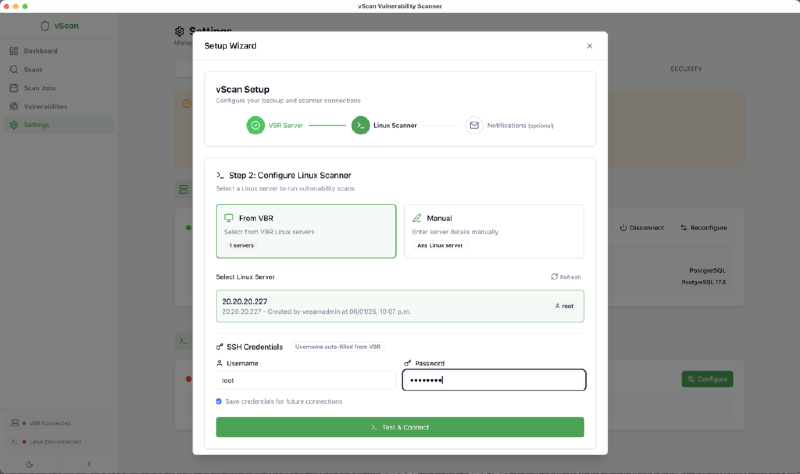Click the user icon beside Username label
This screenshot has width=800, height=474.
[x=219, y=363]
